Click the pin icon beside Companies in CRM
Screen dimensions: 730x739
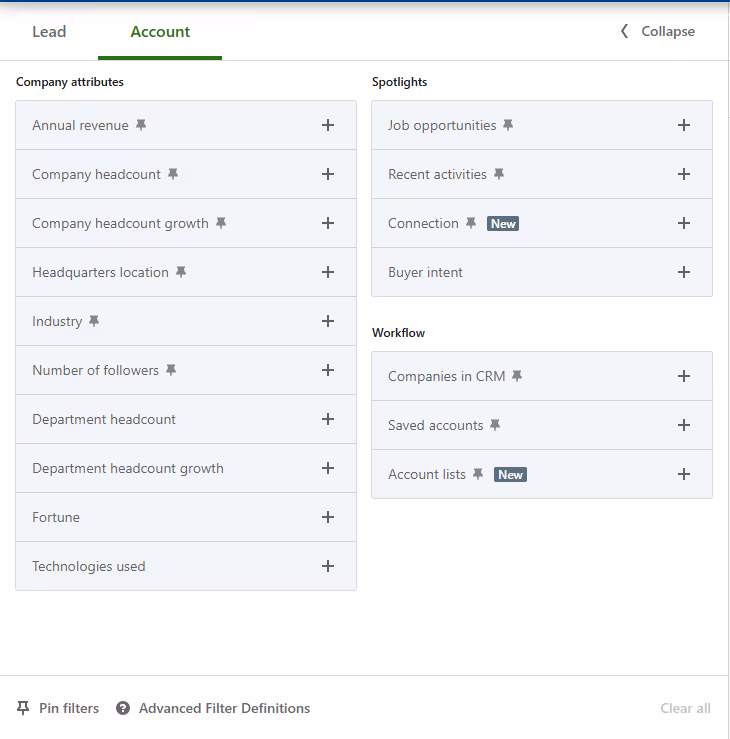pos(517,376)
